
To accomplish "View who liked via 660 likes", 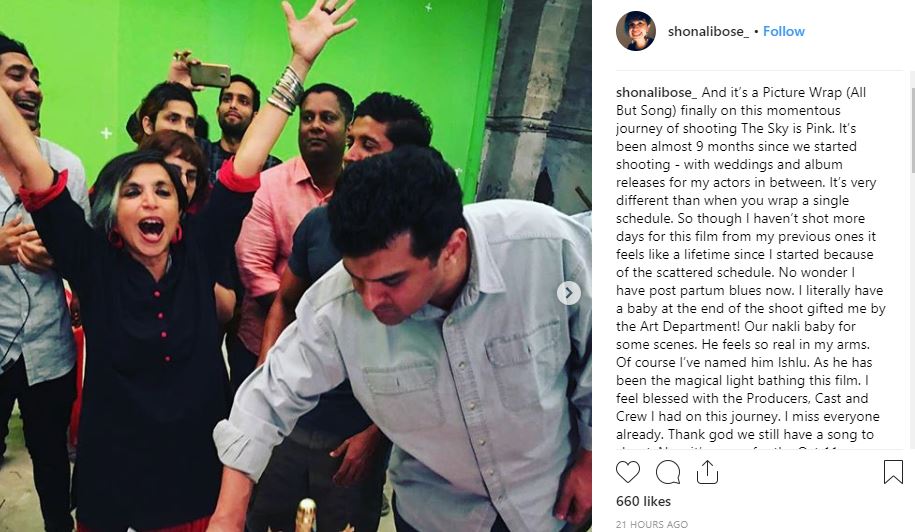I will pyautogui.click(x=644, y=501).
